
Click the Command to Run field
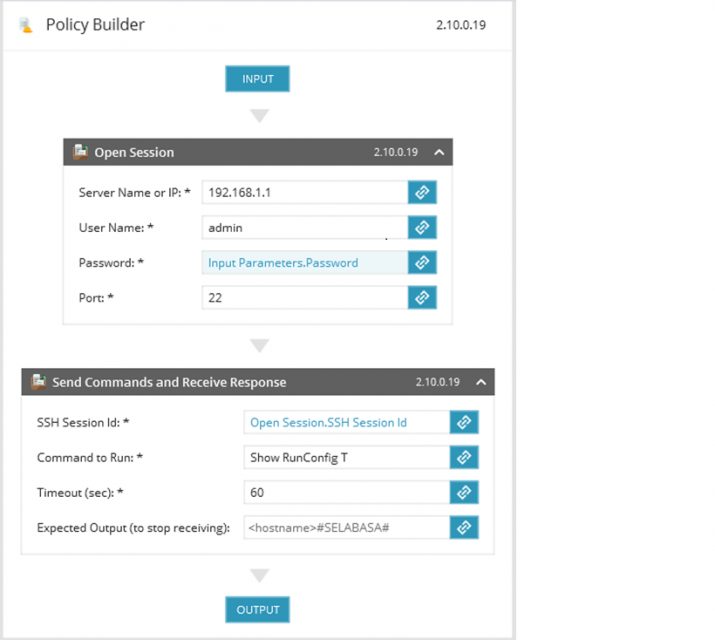(x=347, y=457)
